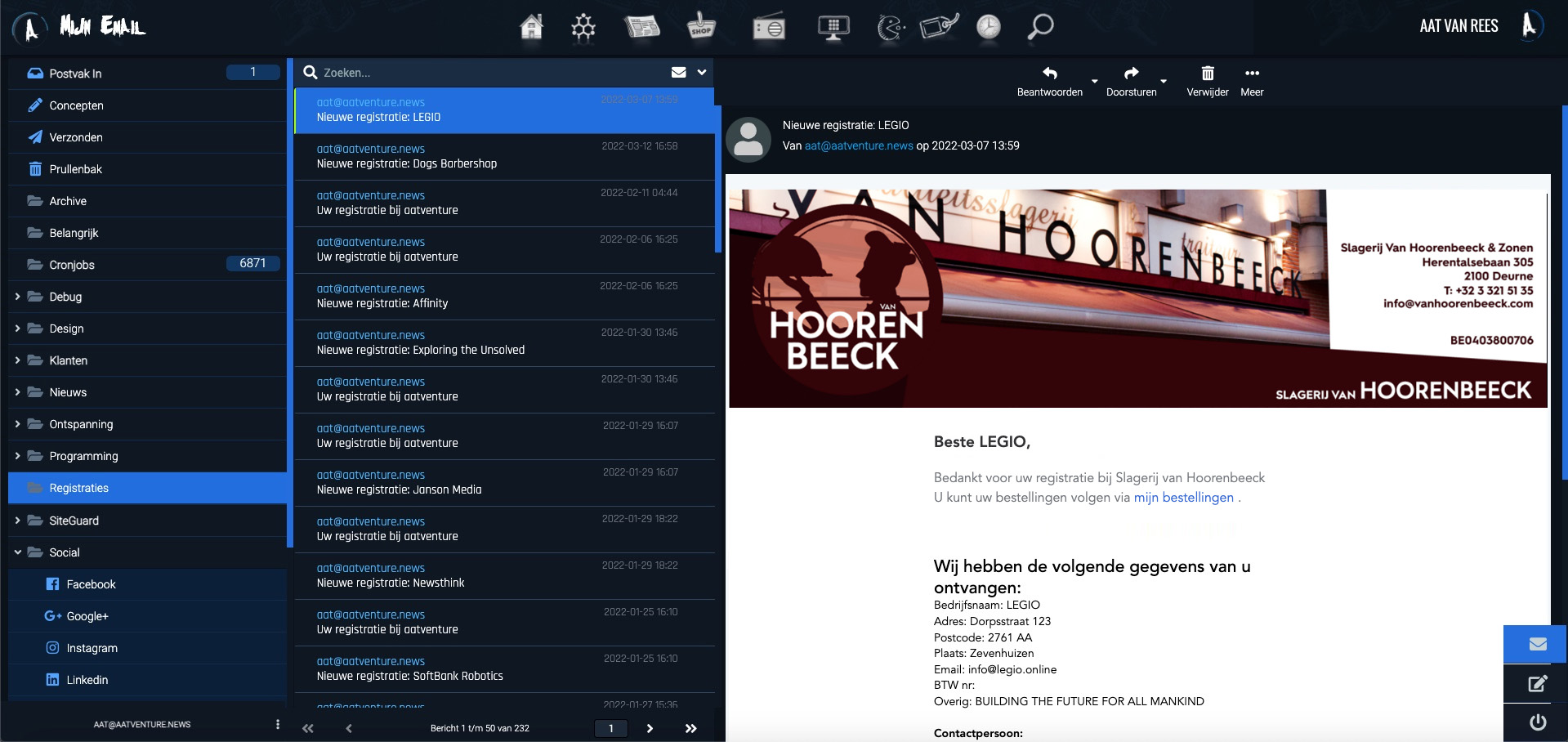Open message Nieuwe registratie: Exploring the Unsolved
The image size is (1568, 742).
click(x=504, y=343)
